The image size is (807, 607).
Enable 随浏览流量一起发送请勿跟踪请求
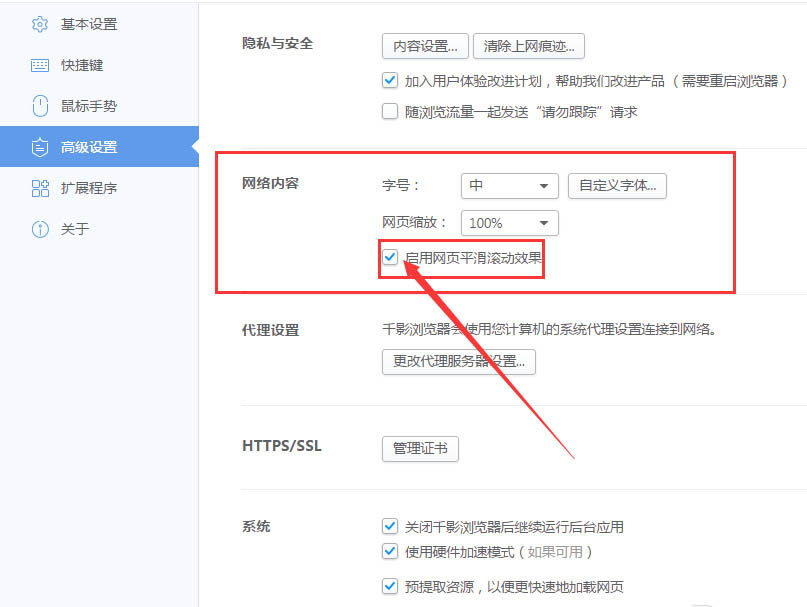(x=389, y=112)
